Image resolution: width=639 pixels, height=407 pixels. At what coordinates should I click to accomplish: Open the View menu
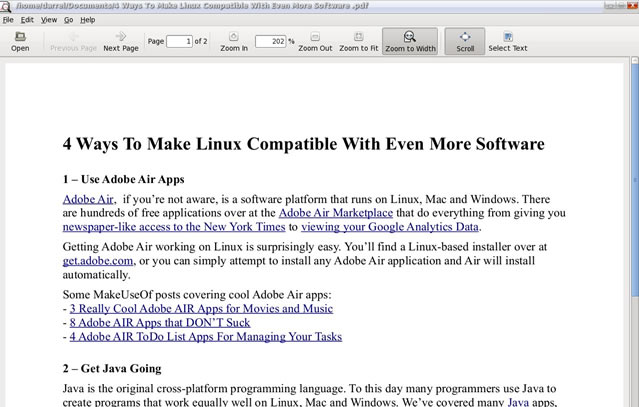coord(49,20)
